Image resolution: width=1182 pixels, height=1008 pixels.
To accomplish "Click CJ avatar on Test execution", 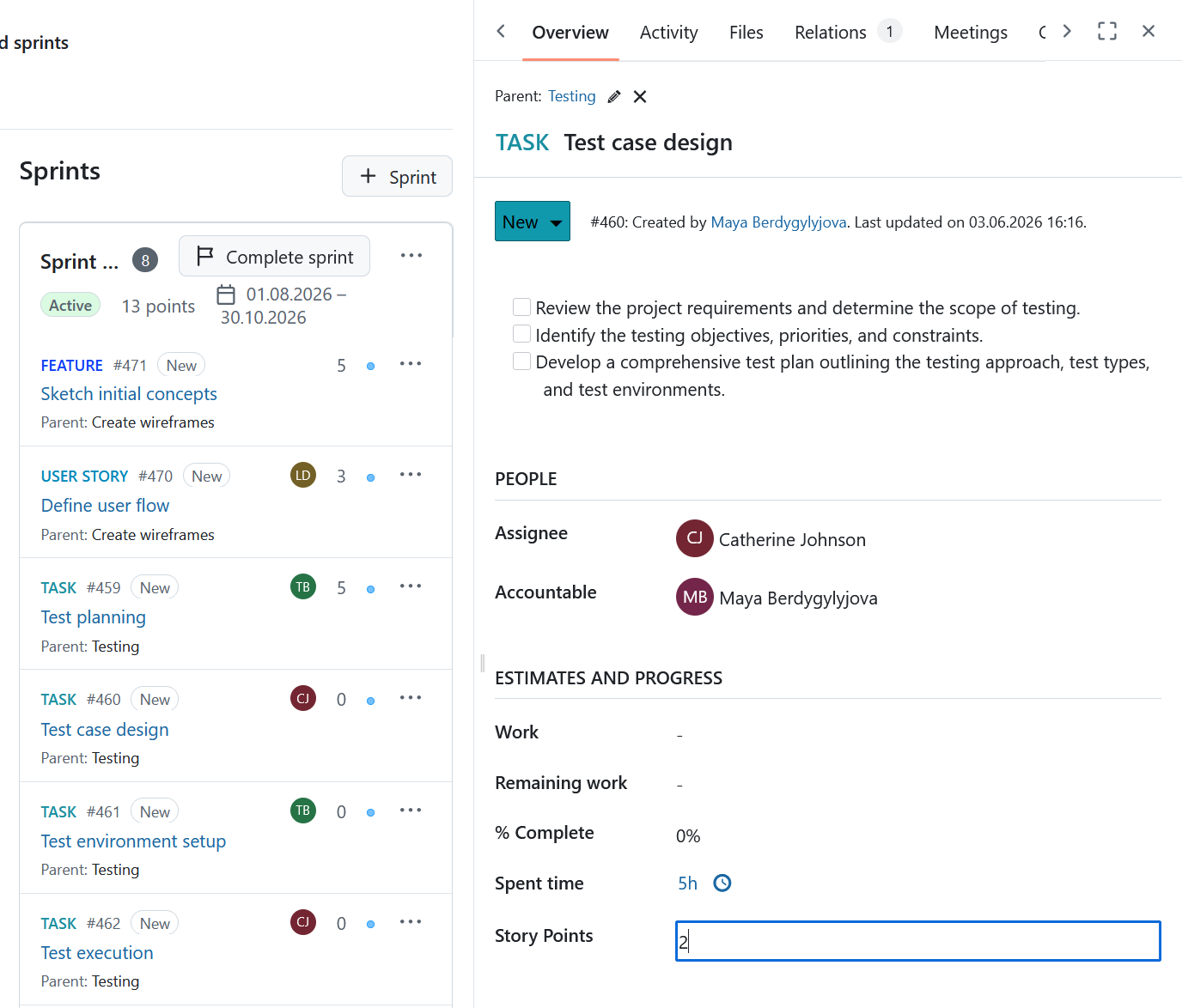I will (x=303, y=922).
